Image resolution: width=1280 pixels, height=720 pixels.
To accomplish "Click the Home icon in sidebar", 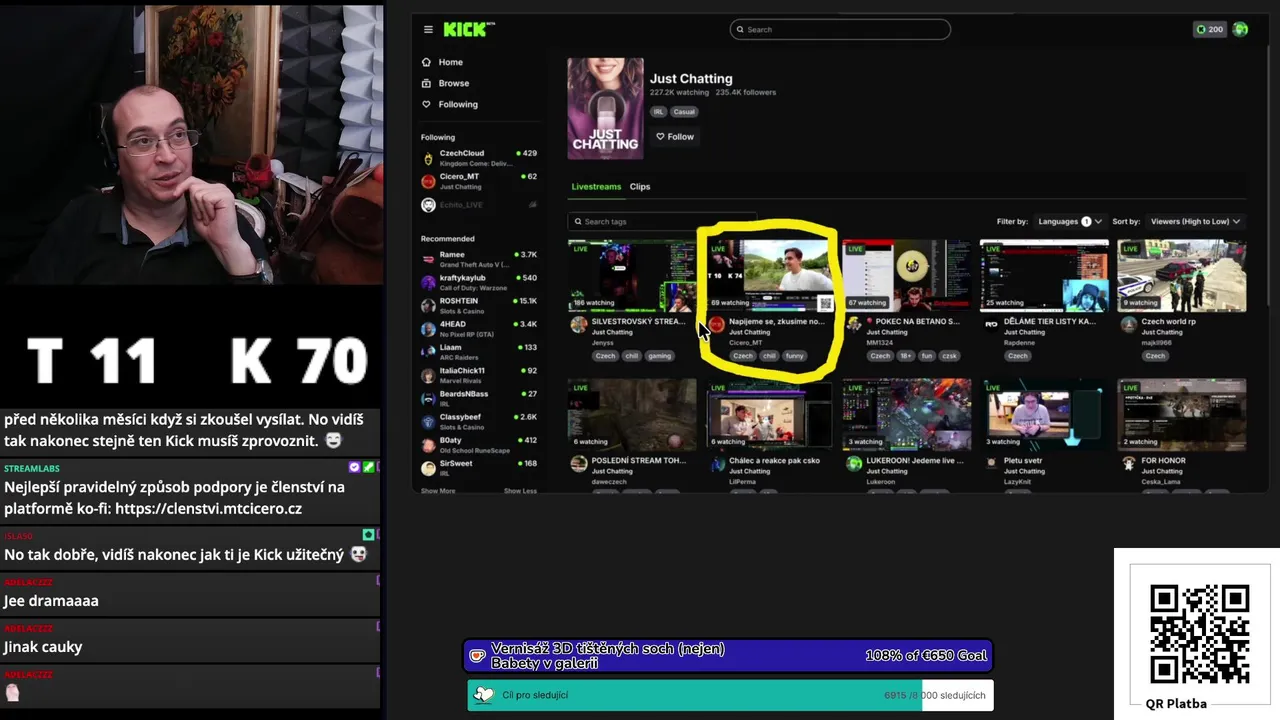I will (x=427, y=62).
